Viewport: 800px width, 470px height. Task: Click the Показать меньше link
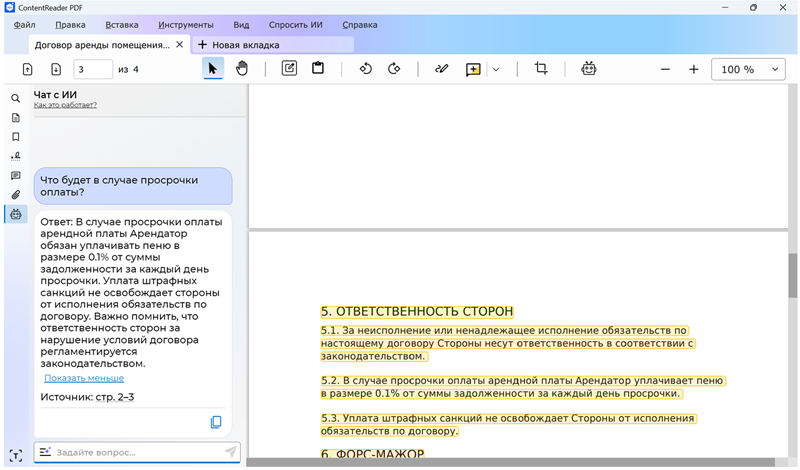[84, 378]
